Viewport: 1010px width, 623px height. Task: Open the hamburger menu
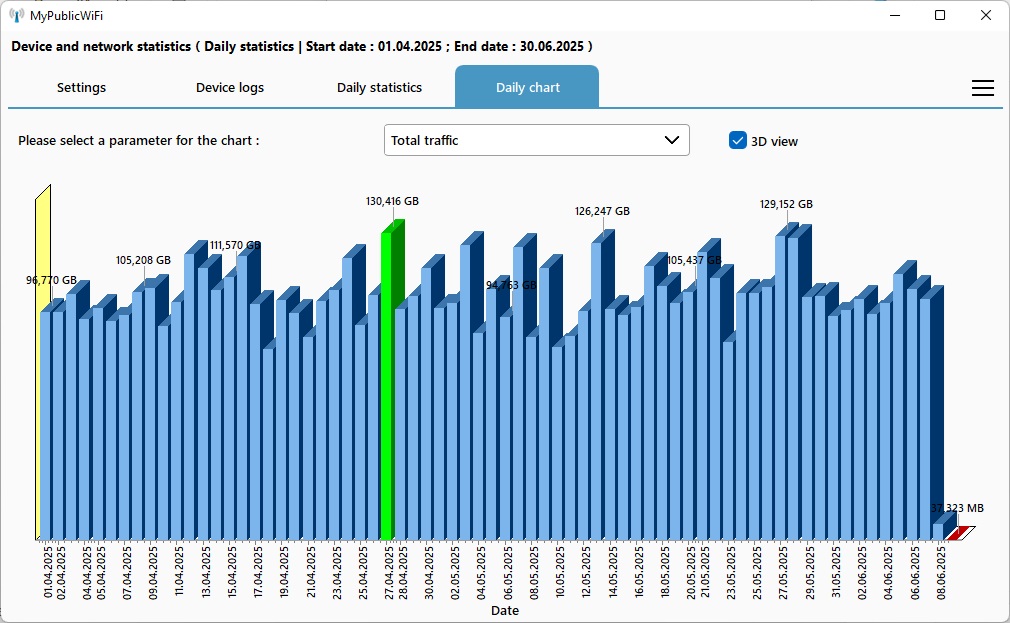tap(982, 88)
